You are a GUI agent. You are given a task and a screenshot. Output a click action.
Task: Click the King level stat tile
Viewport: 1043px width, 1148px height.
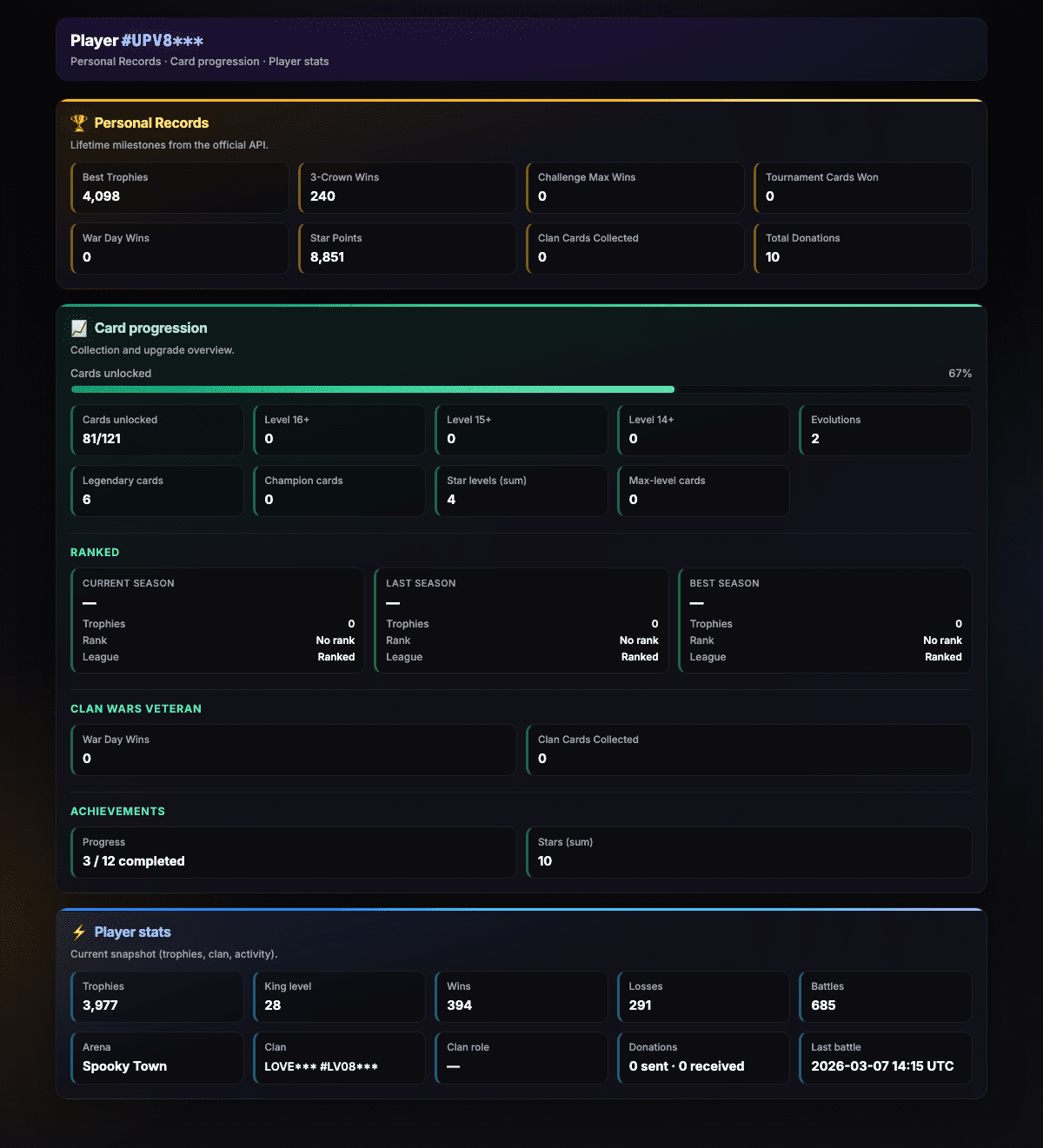point(339,997)
